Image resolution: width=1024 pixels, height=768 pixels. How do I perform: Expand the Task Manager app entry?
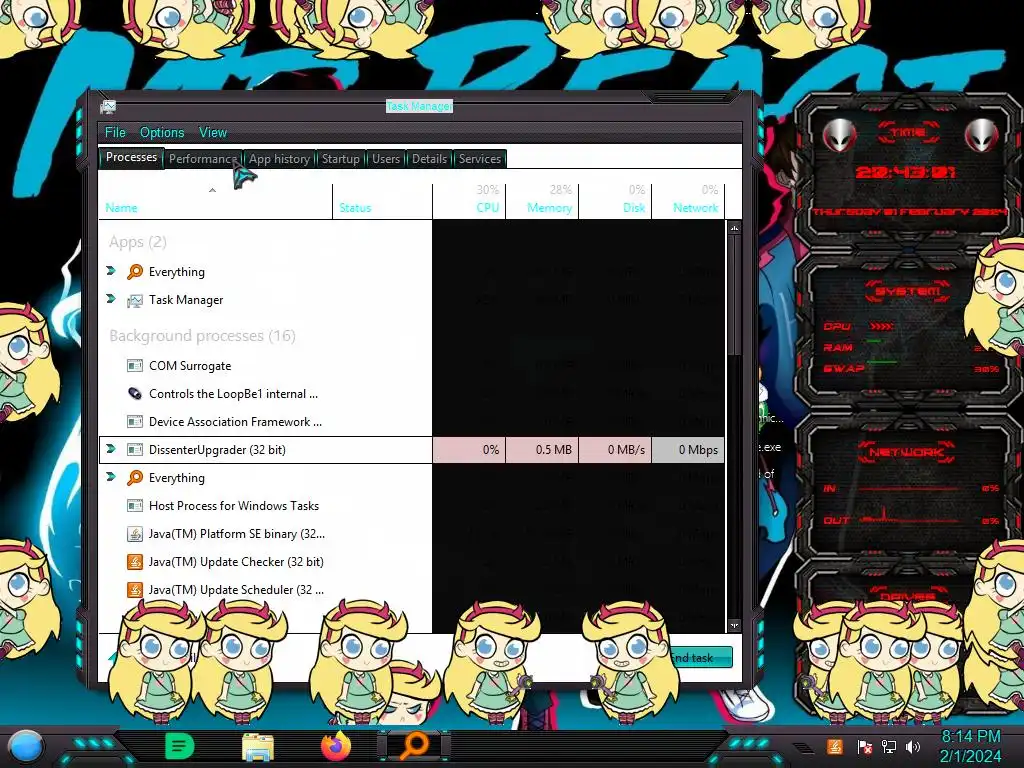pyautogui.click(x=111, y=298)
